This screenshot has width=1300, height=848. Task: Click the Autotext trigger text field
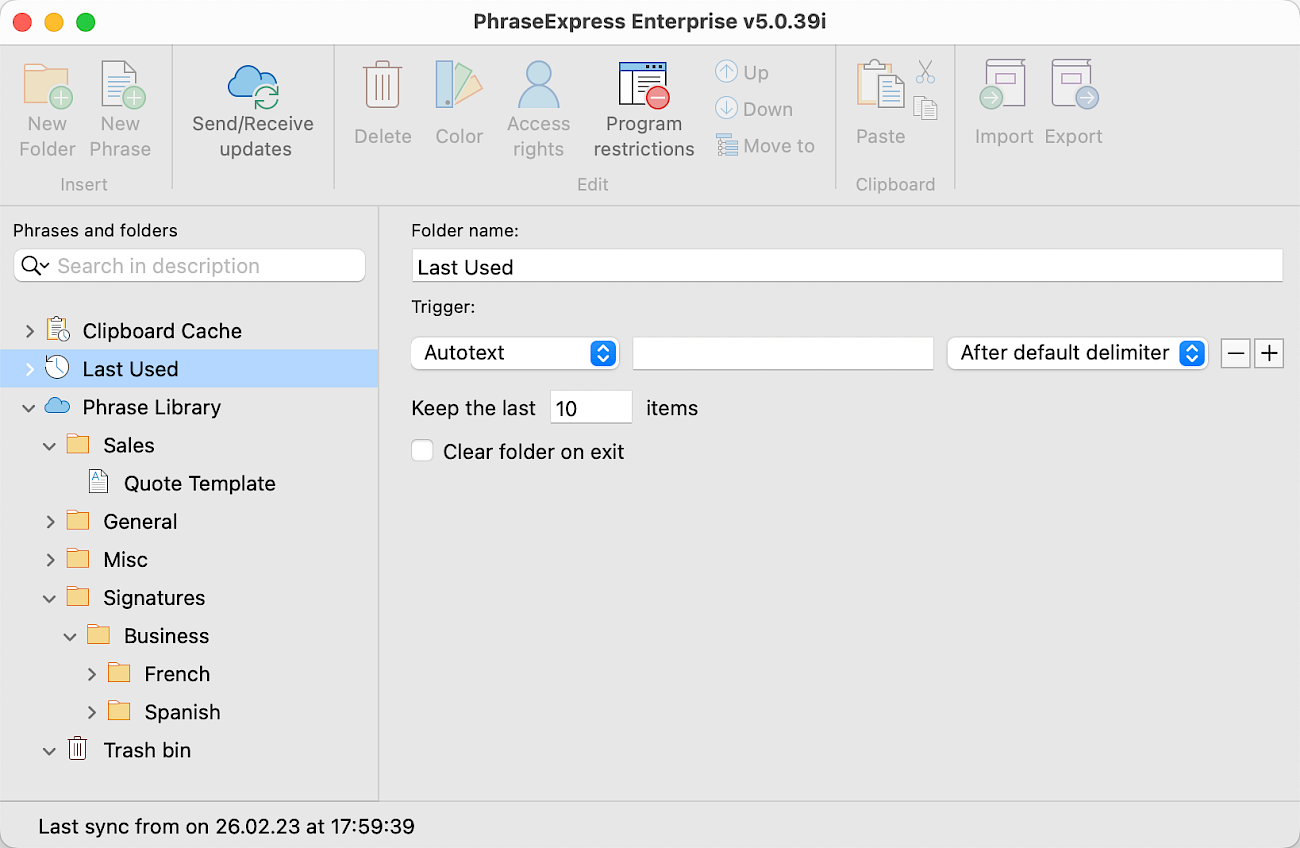tap(783, 353)
